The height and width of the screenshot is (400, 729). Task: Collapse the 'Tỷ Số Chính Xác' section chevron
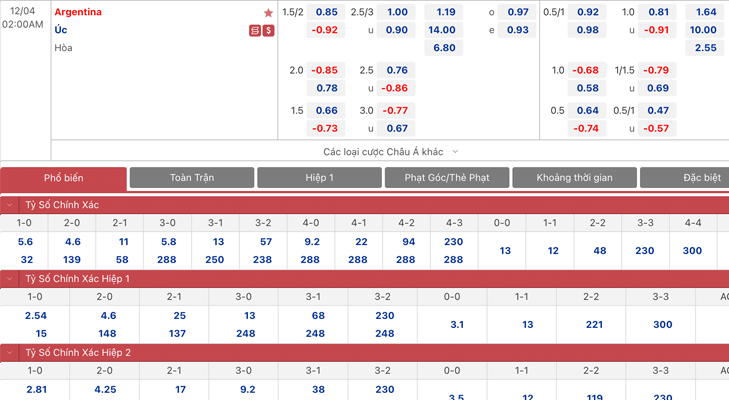coord(9,205)
